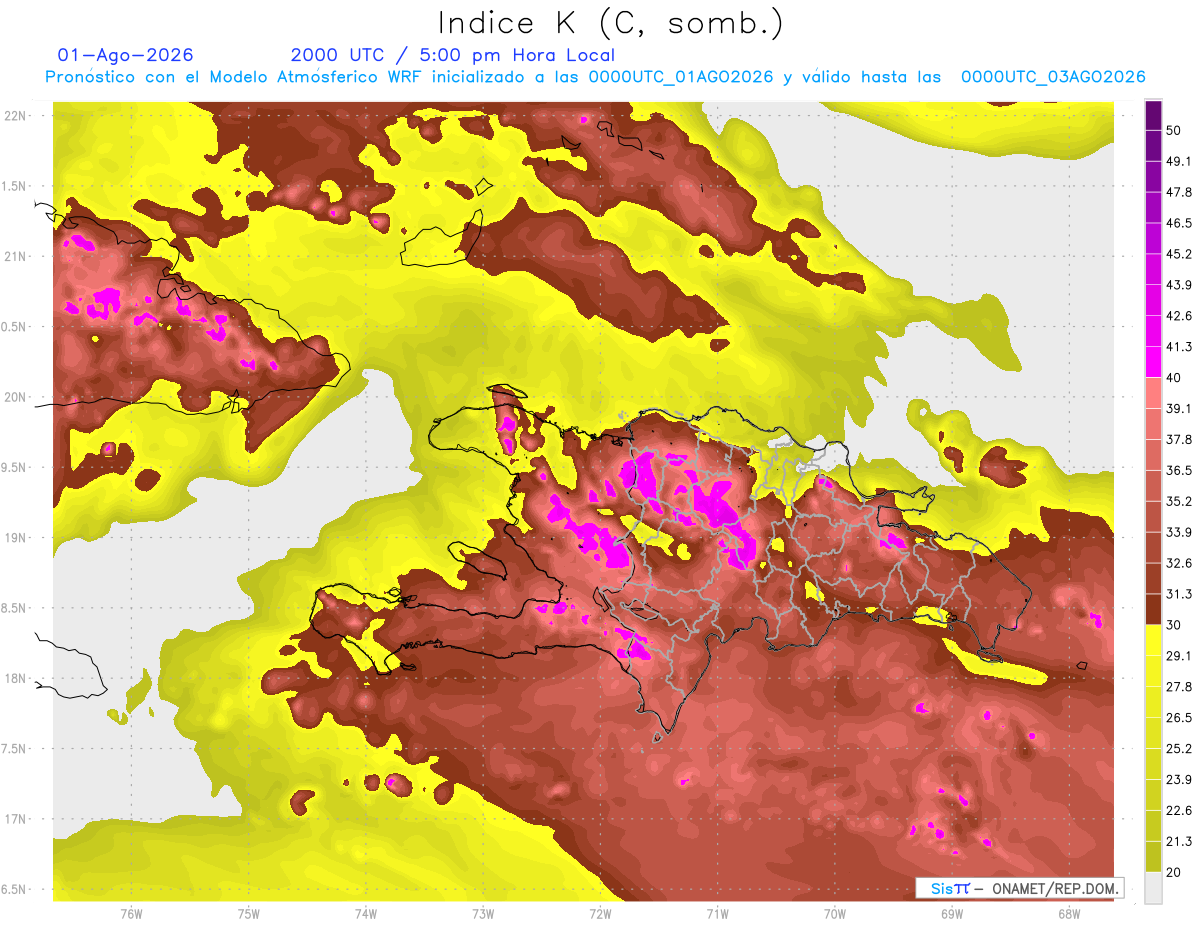This screenshot has width=1200, height=927.
Task: Click the 'Indice K (C, somb.)' title
Action: [x=611, y=23]
